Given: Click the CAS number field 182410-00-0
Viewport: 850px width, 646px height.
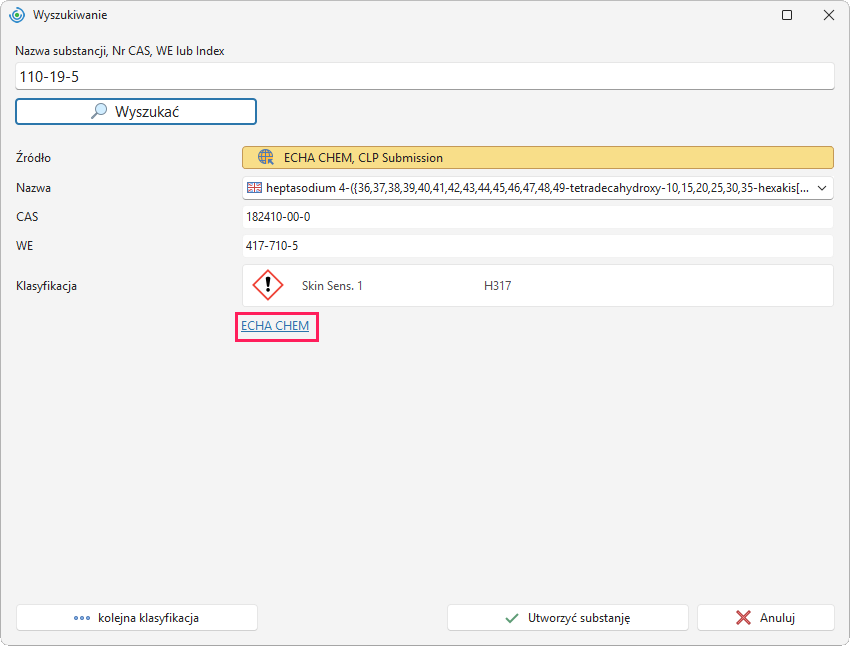Looking at the screenshot, I should [537, 217].
